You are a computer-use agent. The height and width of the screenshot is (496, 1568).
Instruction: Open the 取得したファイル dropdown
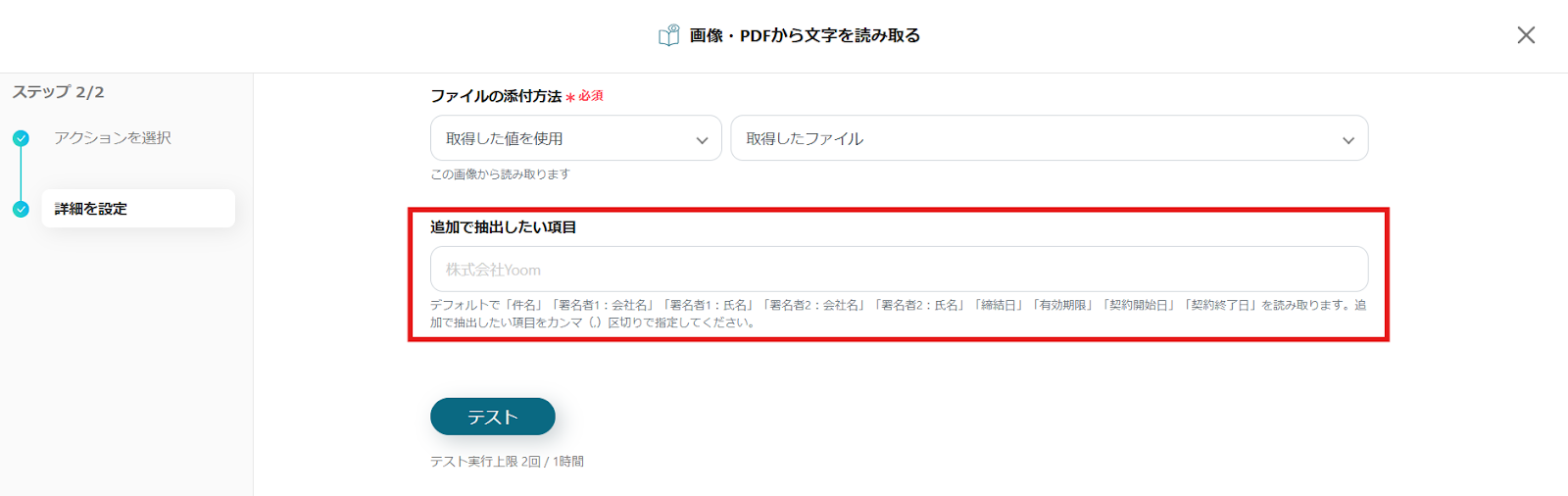[x=1050, y=138]
